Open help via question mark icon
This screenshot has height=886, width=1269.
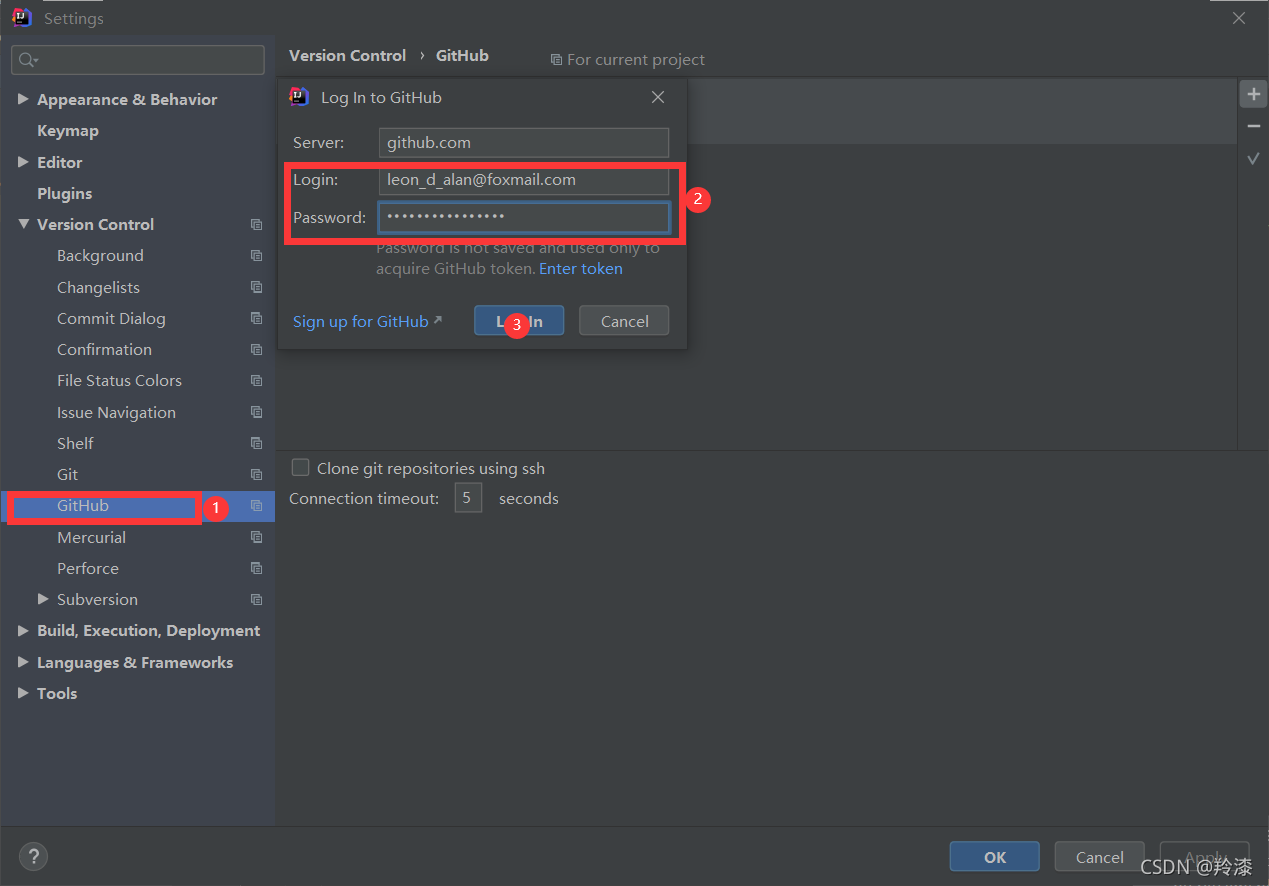point(33,856)
